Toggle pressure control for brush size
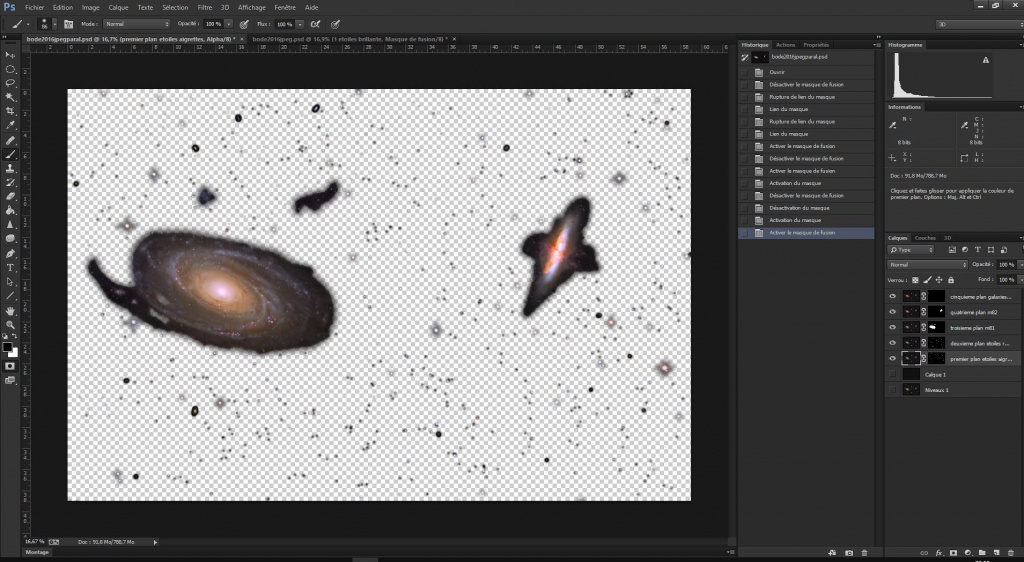Screen dimensions: 1024x562 tap(335, 24)
